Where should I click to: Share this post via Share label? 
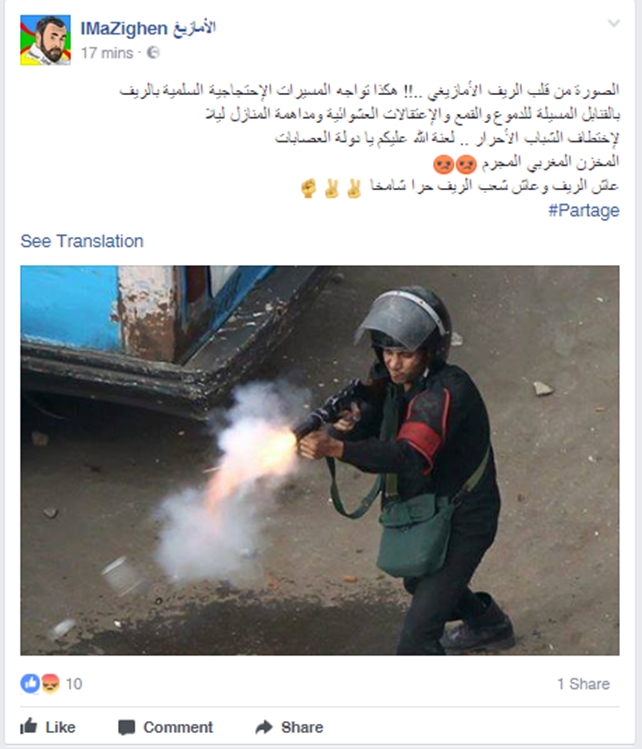[x=302, y=728]
